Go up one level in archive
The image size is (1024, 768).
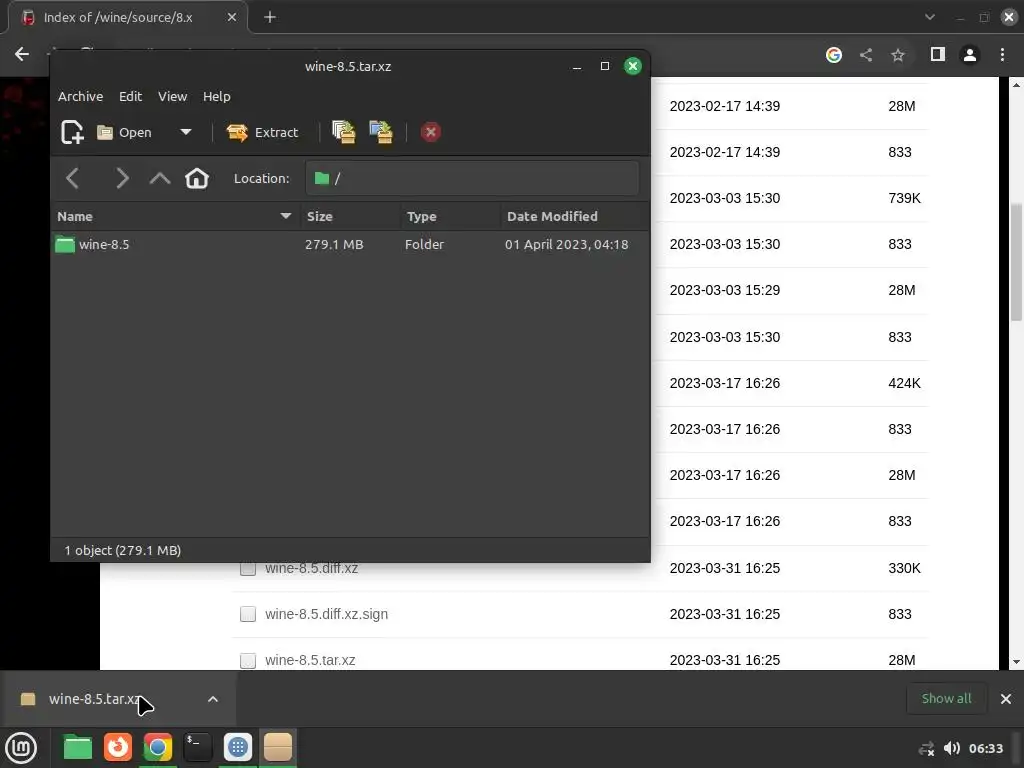[159, 178]
